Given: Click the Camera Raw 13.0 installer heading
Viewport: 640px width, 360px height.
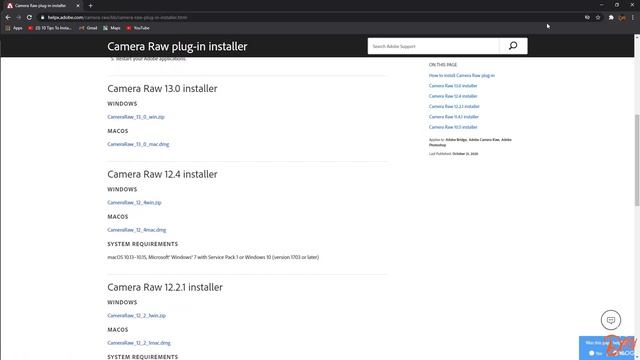Looking at the screenshot, I should (x=162, y=89).
